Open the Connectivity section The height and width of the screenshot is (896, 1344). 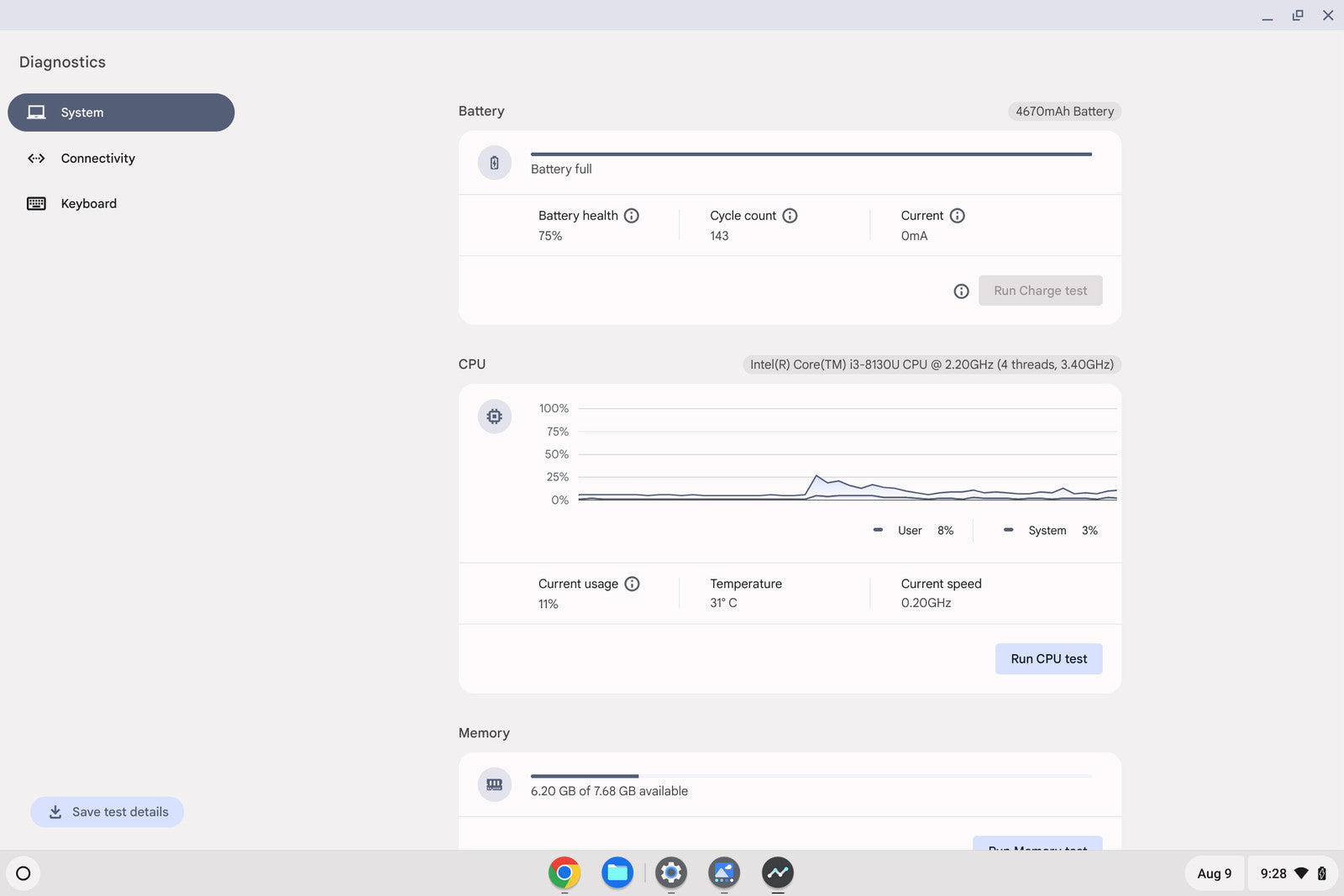pos(97,158)
